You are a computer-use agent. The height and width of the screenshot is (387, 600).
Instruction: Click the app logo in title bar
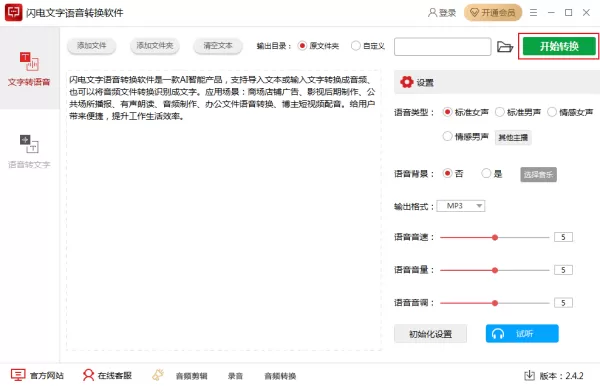(13, 13)
